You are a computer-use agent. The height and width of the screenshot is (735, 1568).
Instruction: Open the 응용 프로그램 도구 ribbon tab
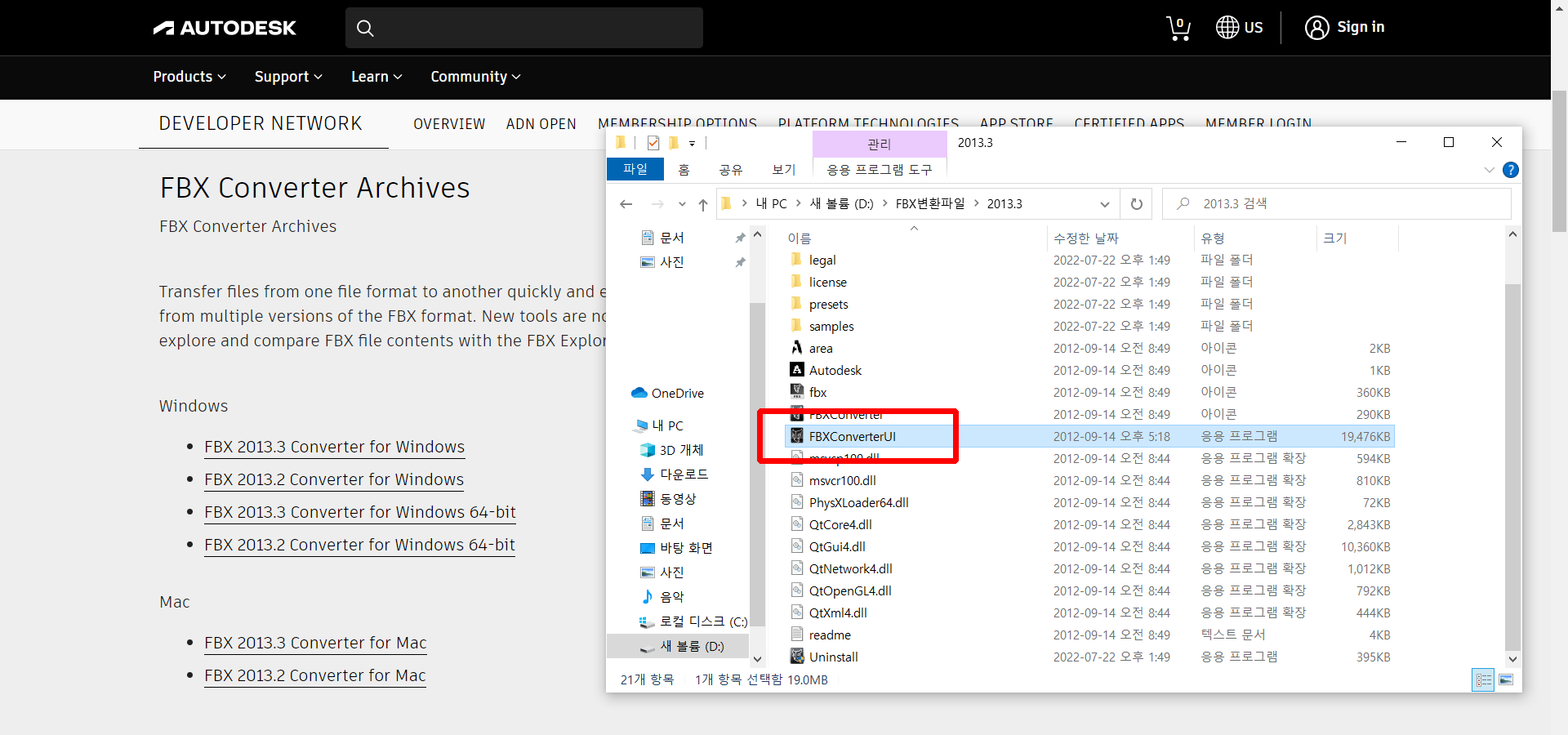pos(880,170)
